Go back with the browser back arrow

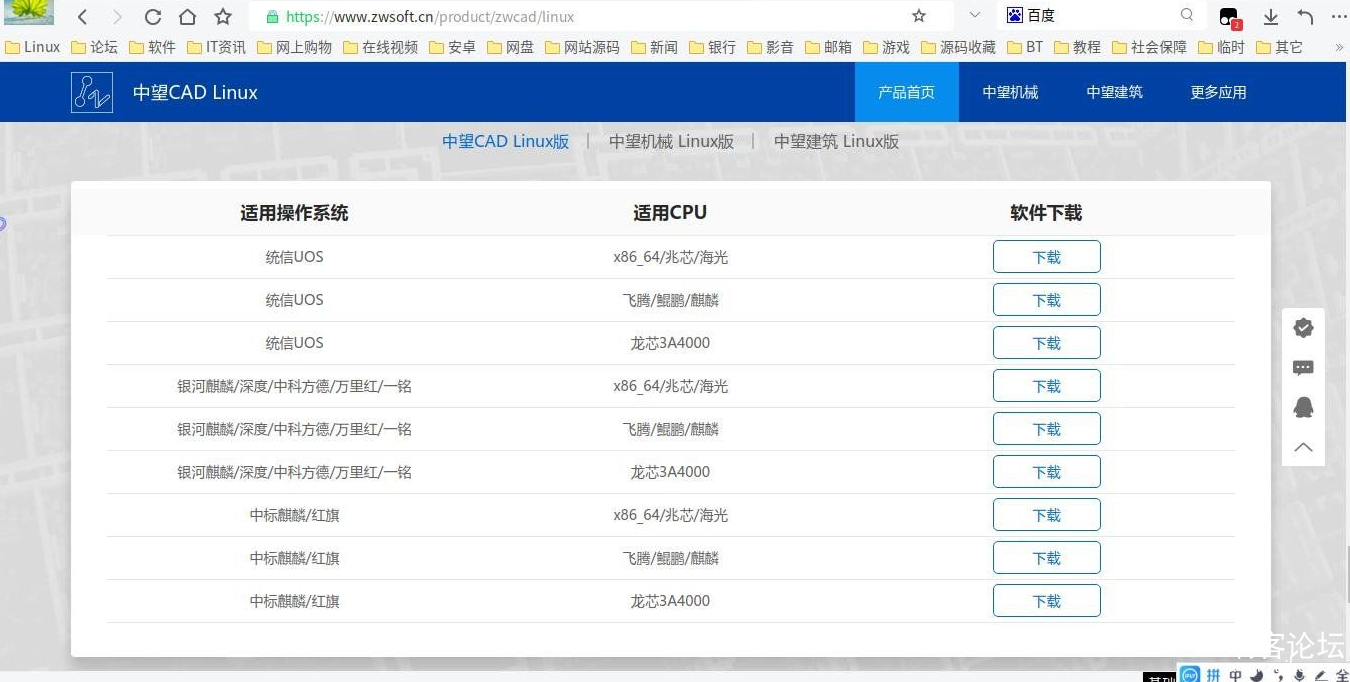(83, 16)
